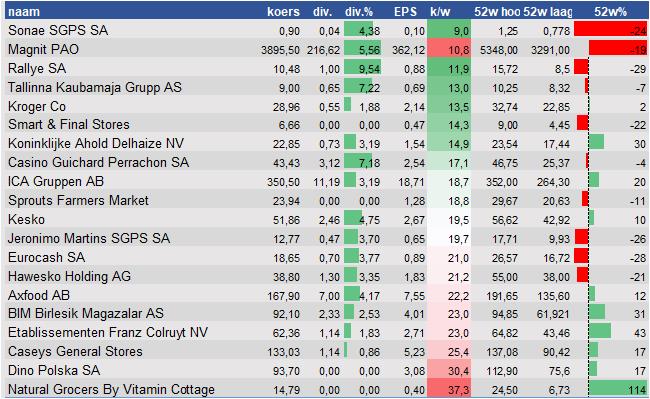Select Rallye SA dividend yield bar 9,54
This screenshot has height=399, width=650.
point(362,68)
